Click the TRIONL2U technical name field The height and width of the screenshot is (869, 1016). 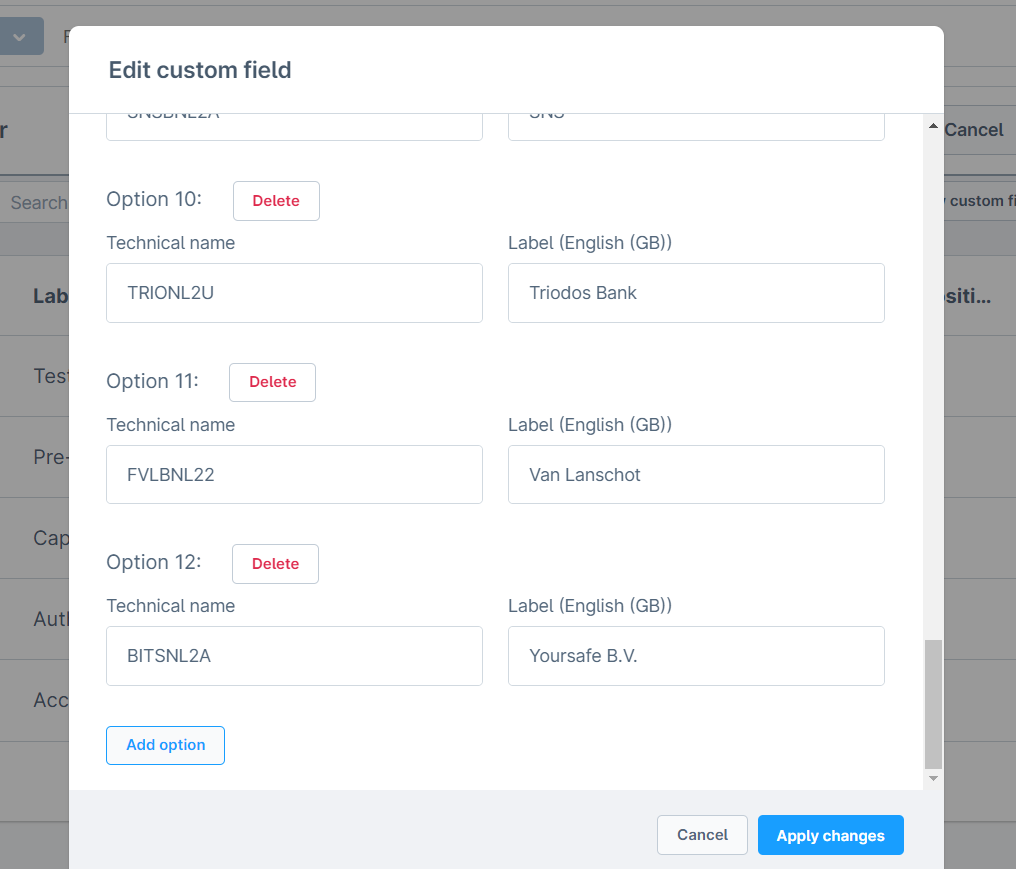(x=294, y=293)
